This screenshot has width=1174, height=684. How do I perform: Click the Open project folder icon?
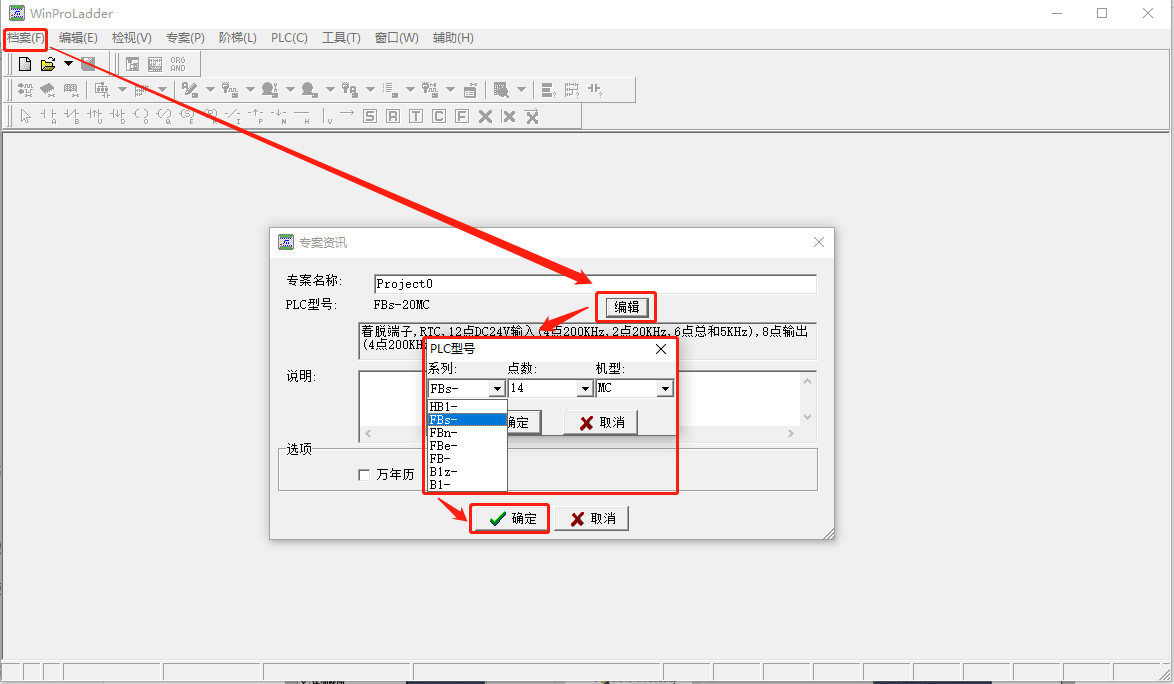[x=48, y=64]
